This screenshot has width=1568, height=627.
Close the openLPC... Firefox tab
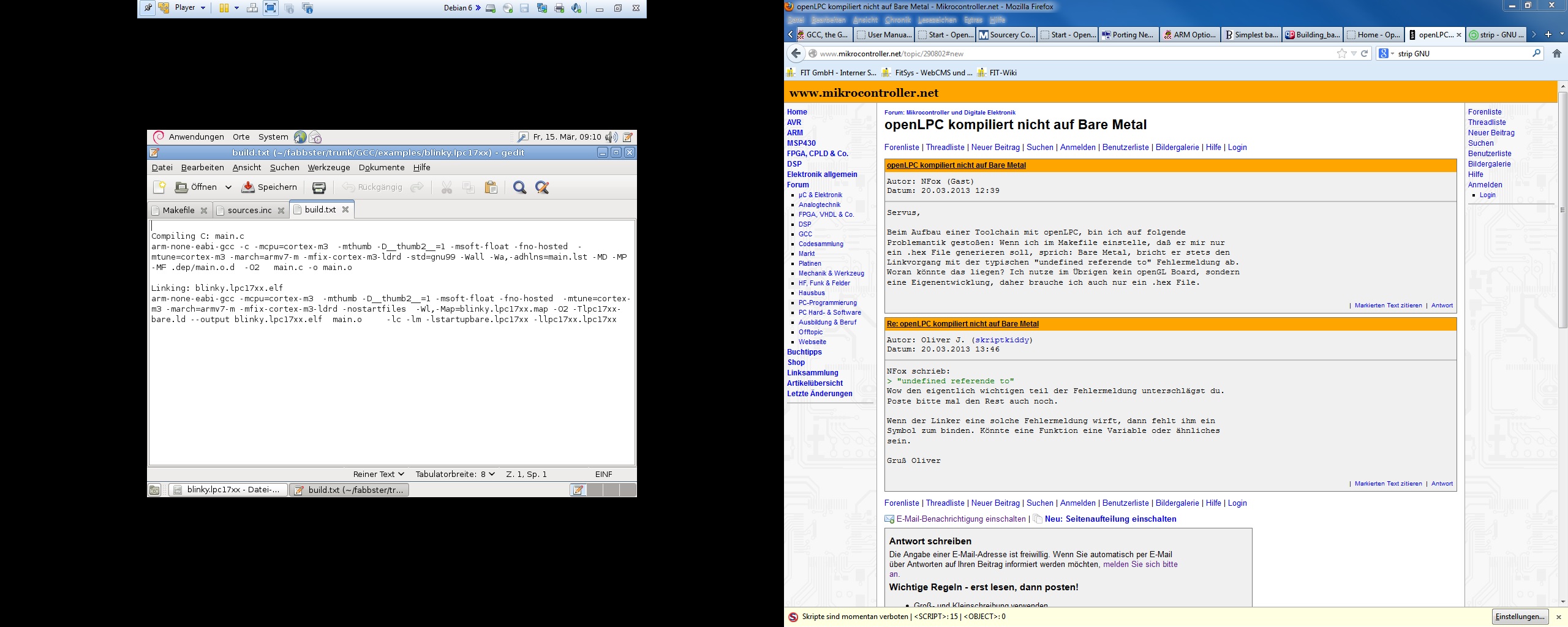[x=1458, y=35]
